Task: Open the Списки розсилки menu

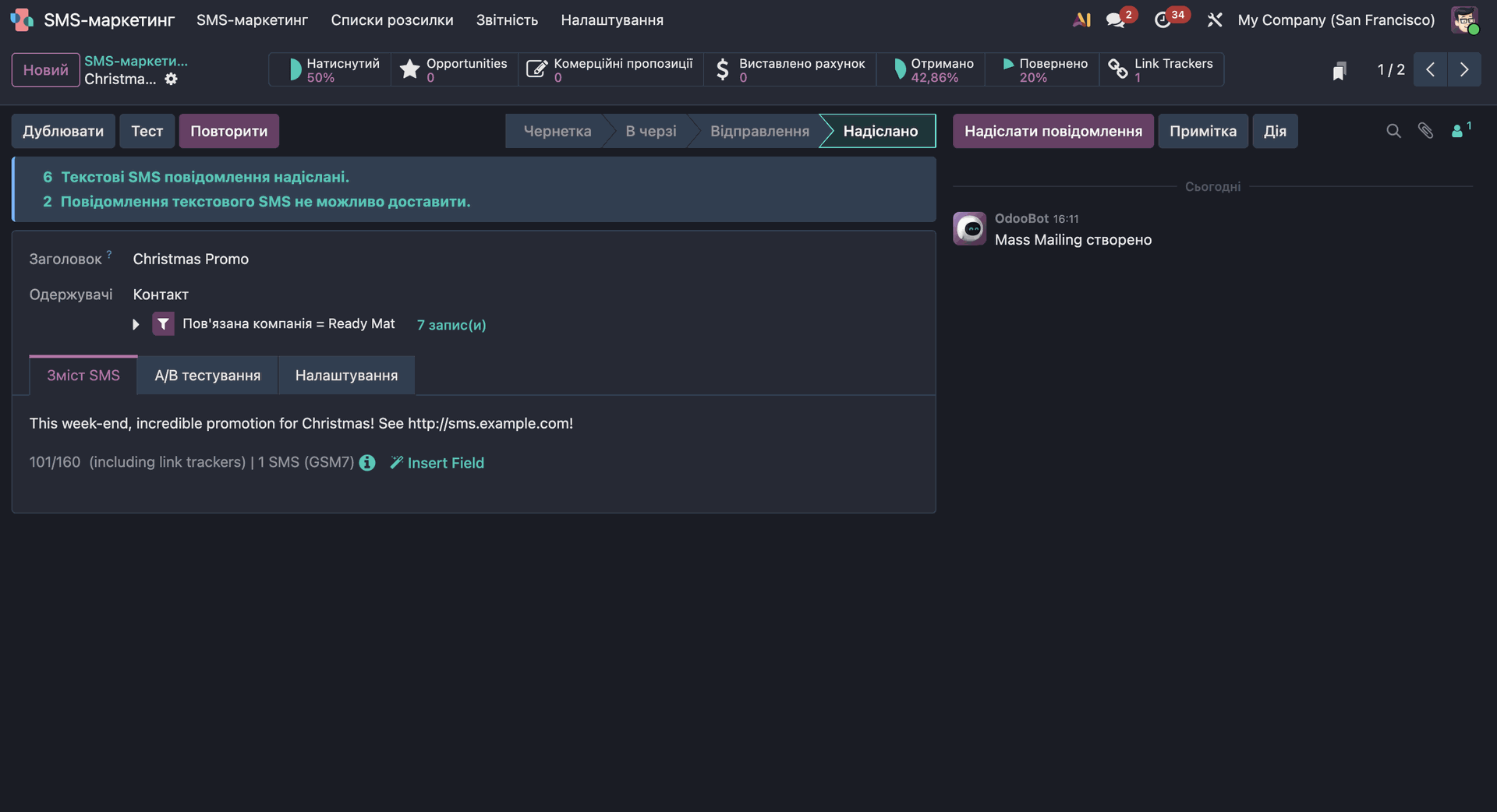Action: pyautogui.click(x=391, y=20)
